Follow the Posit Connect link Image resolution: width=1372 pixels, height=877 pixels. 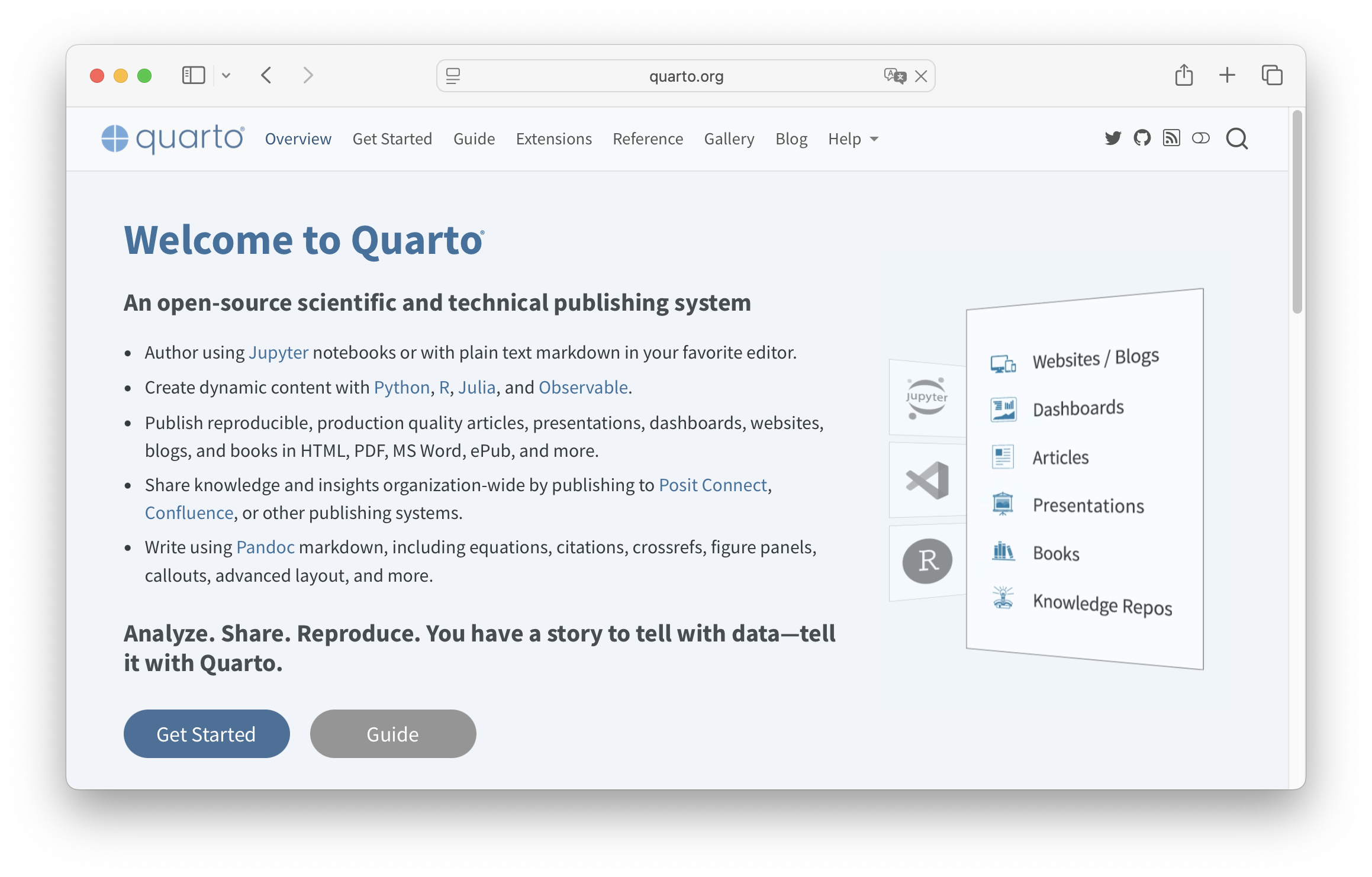coord(713,485)
